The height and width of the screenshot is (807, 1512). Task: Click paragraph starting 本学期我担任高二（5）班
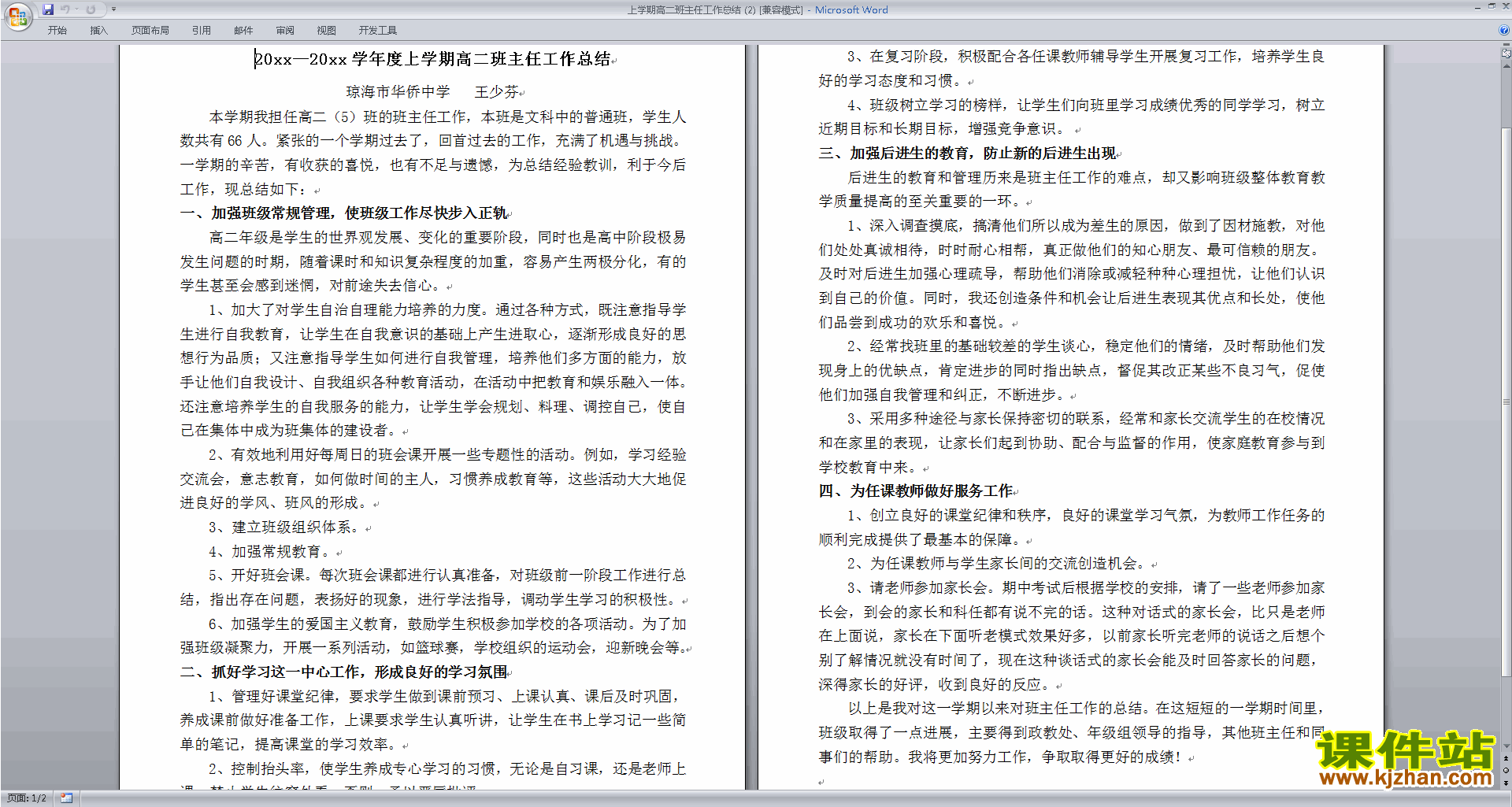click(433, 153)
